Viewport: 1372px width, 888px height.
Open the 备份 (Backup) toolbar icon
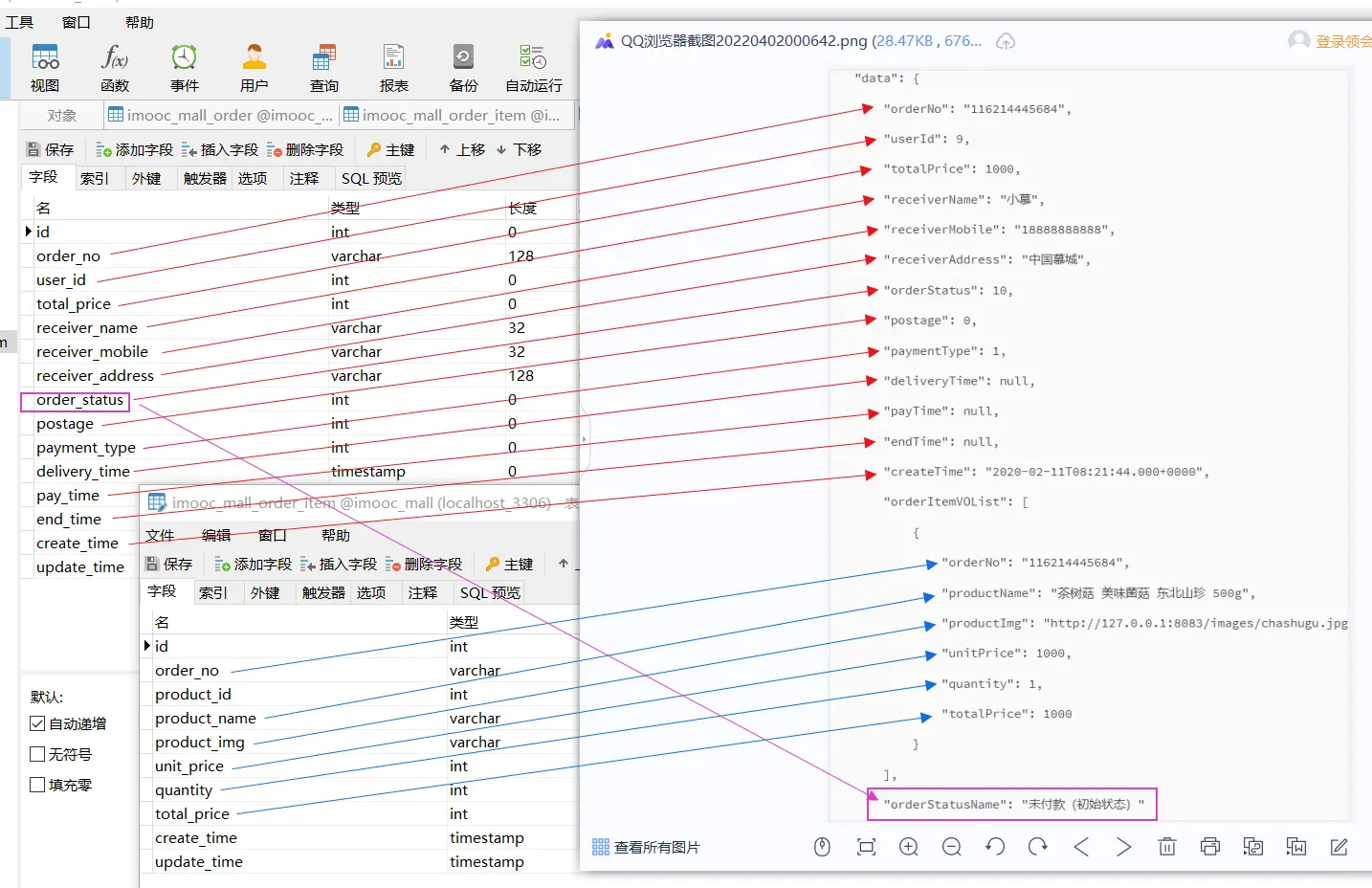click(464, 68)
